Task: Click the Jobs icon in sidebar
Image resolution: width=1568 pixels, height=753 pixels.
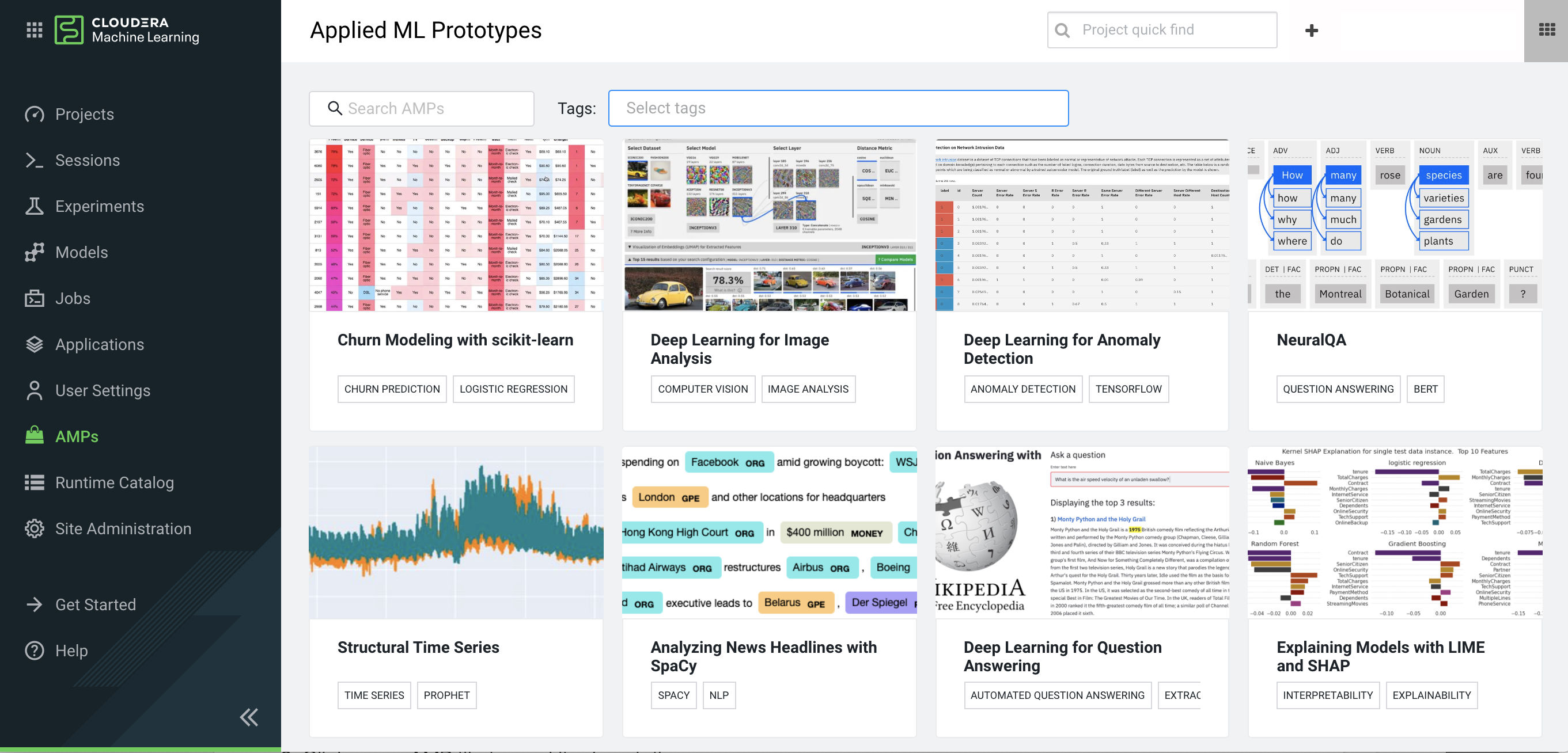Action: pos(34,298)
